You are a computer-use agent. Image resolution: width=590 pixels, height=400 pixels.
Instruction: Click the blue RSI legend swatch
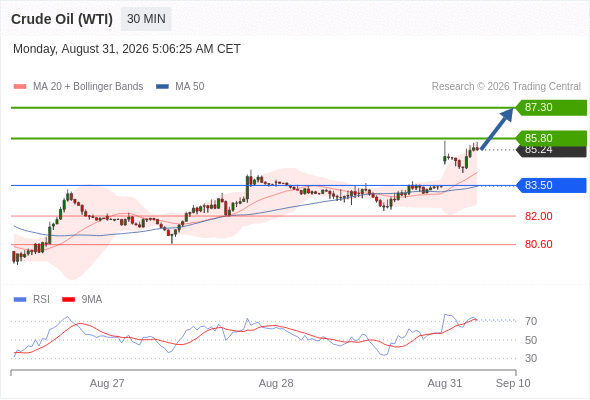[20, 300]
